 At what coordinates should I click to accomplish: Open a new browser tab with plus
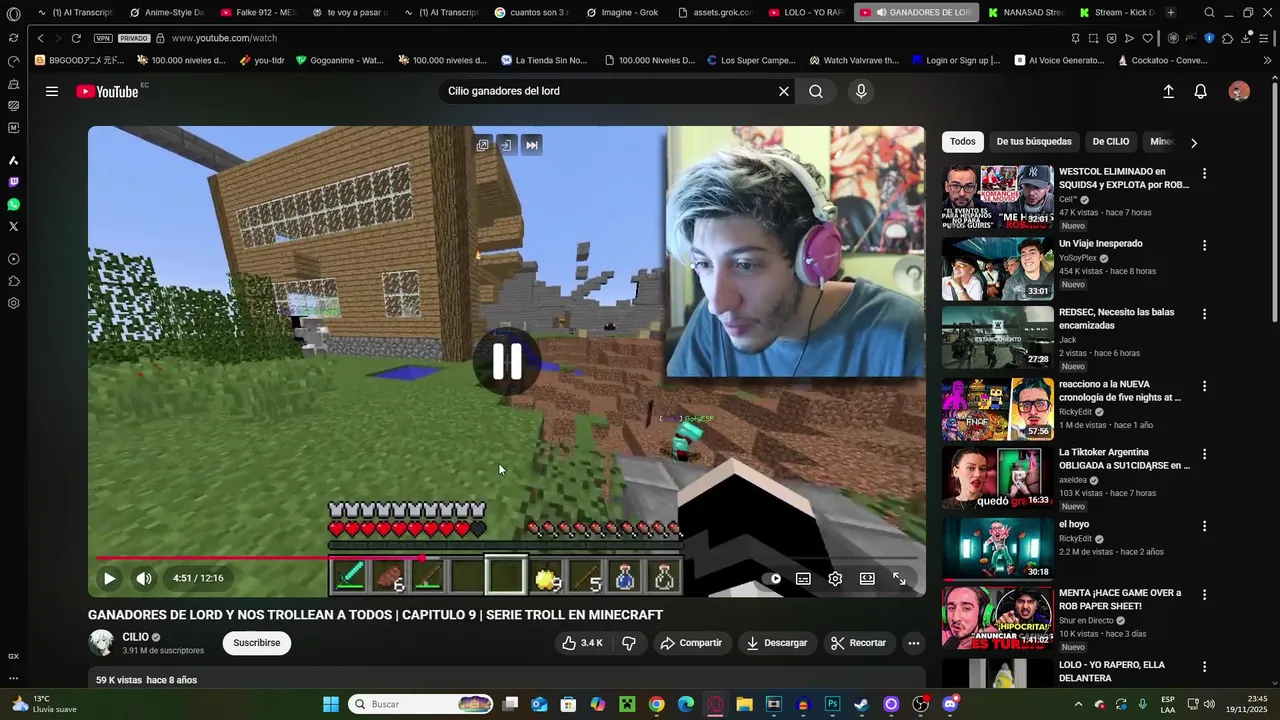(1170, 12)
